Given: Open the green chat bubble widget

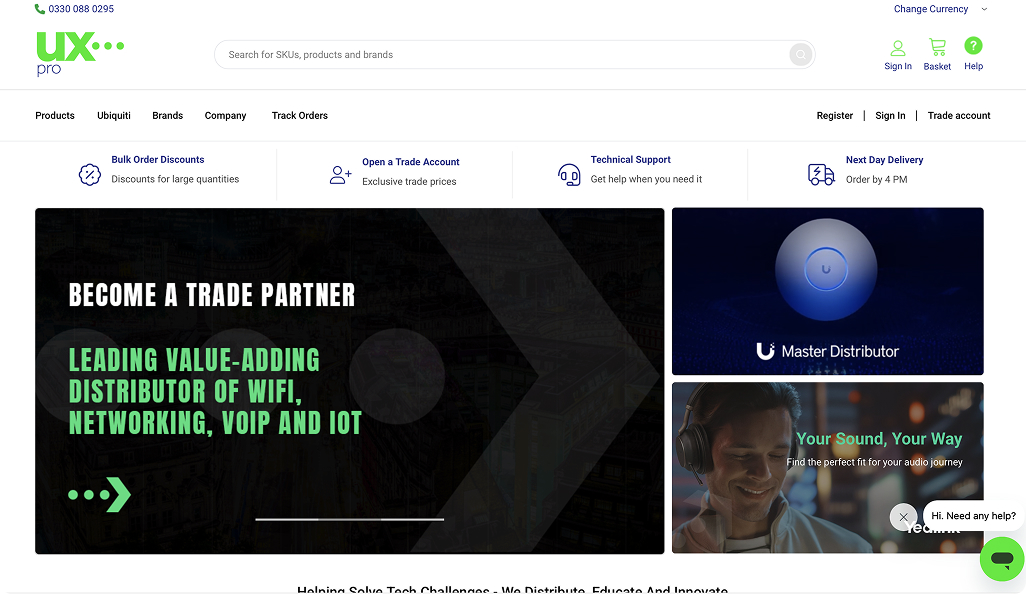Looking at the screenshot, I should (1001, 558).
